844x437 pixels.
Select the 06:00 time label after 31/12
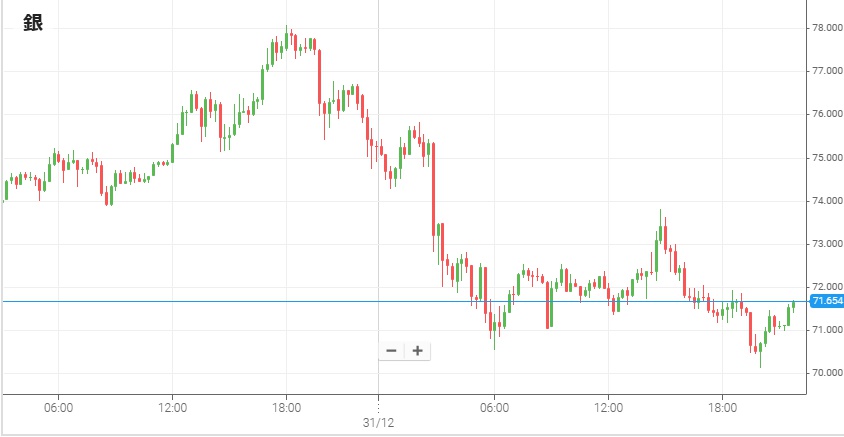point(494,408)
